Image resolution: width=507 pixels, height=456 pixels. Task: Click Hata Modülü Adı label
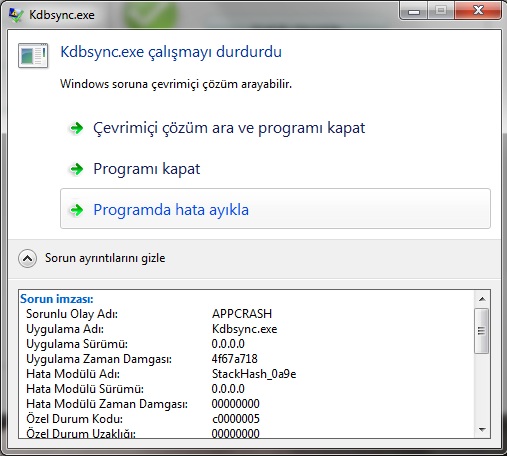pos(73,374)
